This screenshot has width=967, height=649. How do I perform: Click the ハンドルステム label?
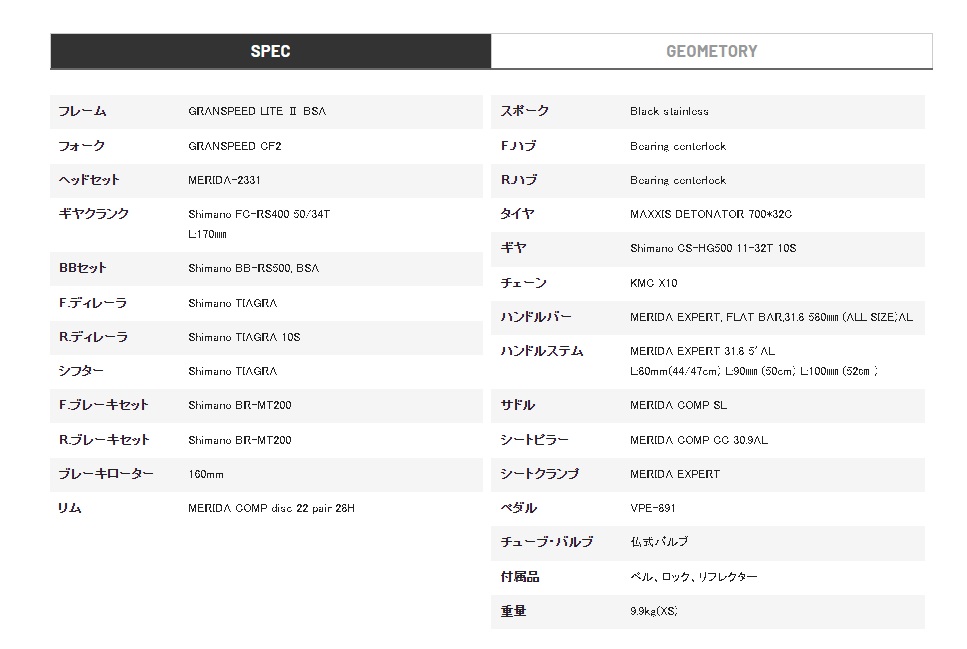point(541,351)
